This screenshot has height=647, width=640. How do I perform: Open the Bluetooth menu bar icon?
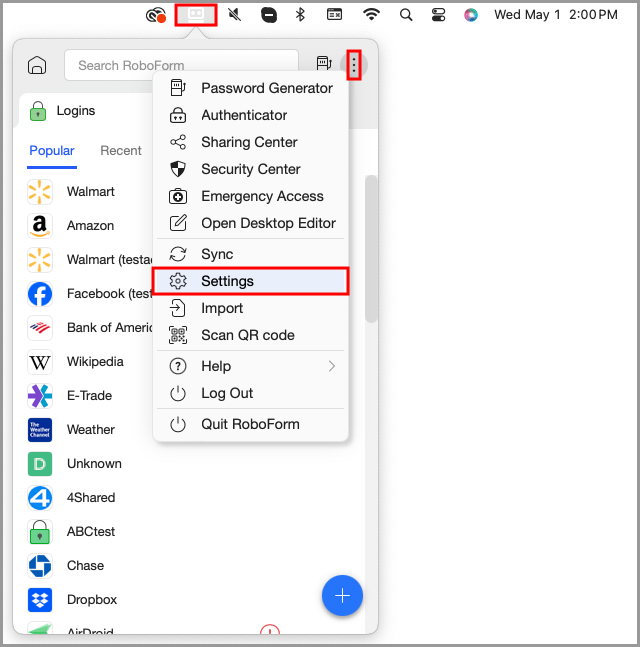(300, 15)
